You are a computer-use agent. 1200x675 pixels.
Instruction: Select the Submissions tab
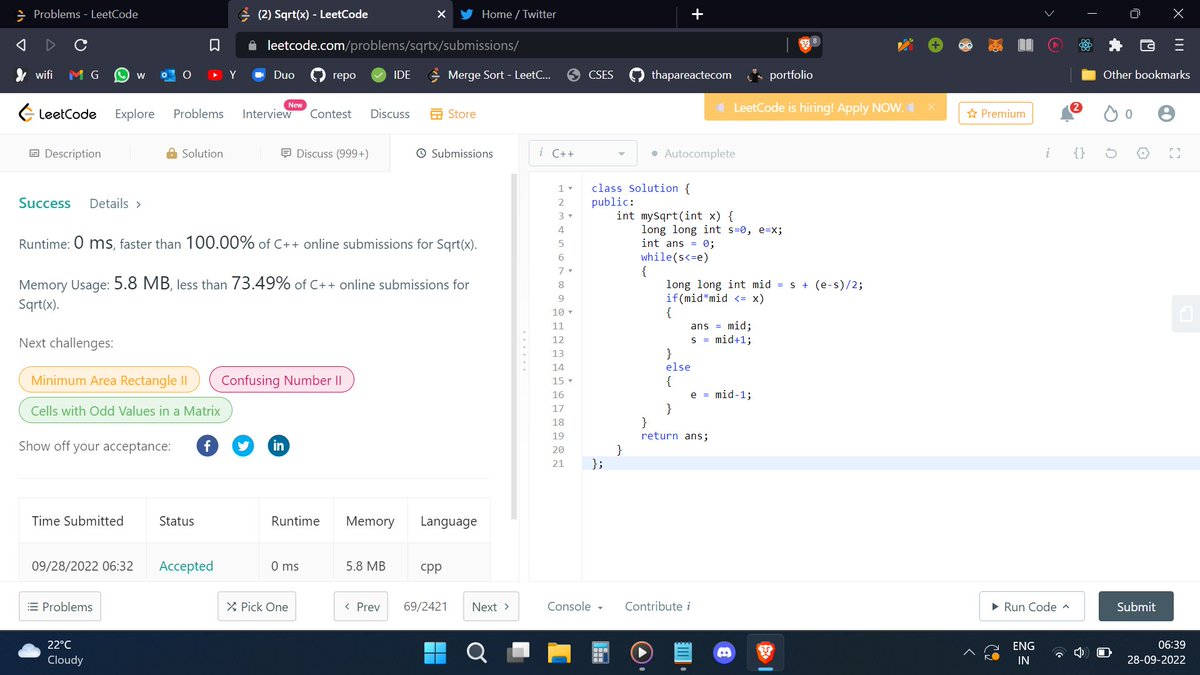pos(454,154)
